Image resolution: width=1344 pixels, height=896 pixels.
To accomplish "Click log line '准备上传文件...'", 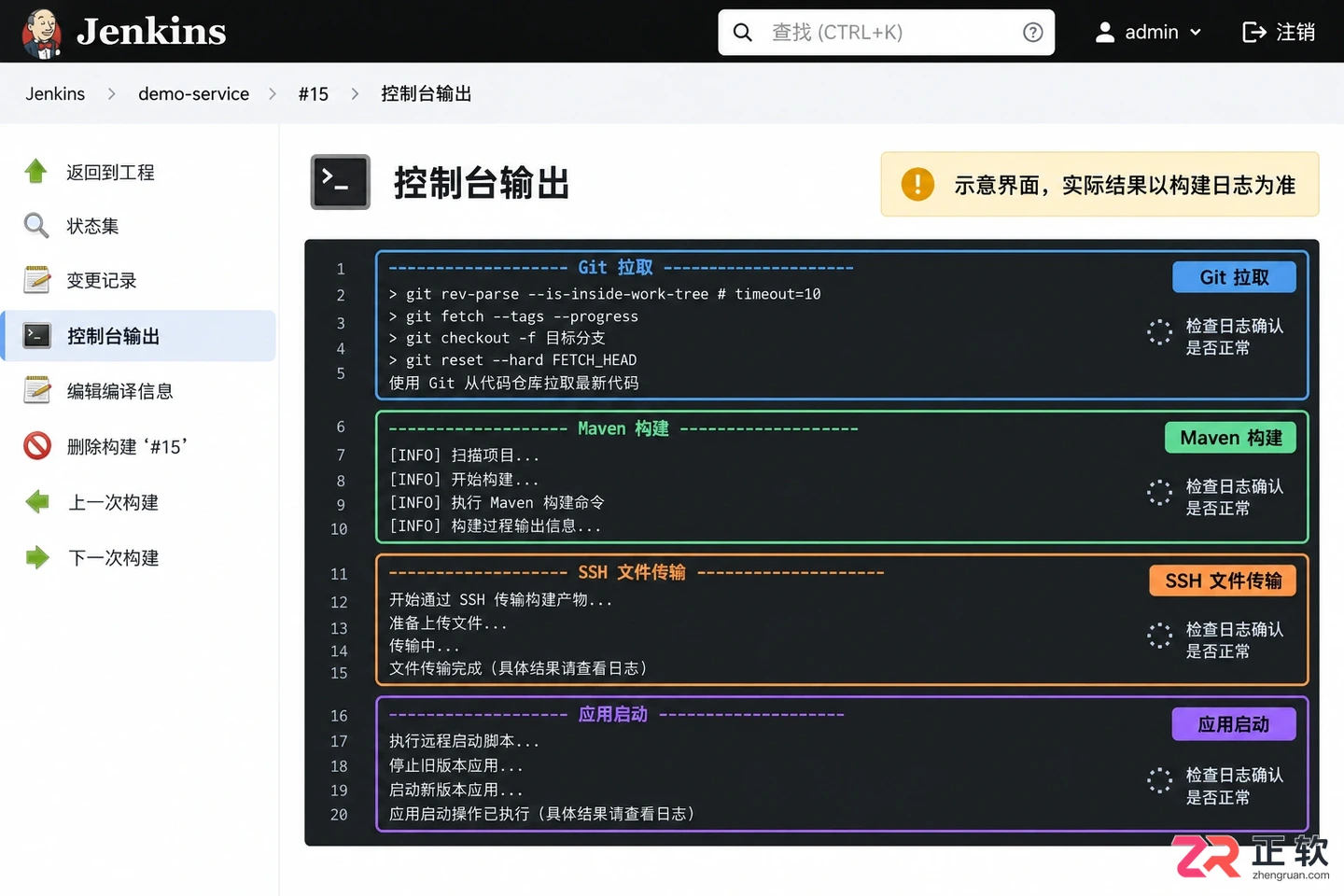I will 448,623.
